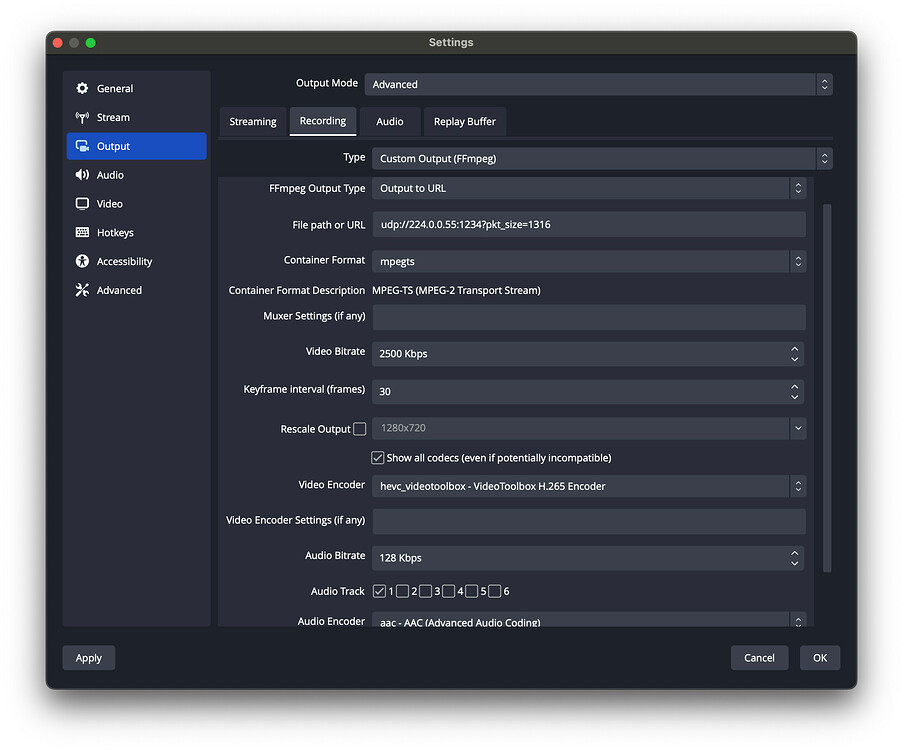
Task: Click the Apply button
Action: pyautogui.click(x=88, y=657)
